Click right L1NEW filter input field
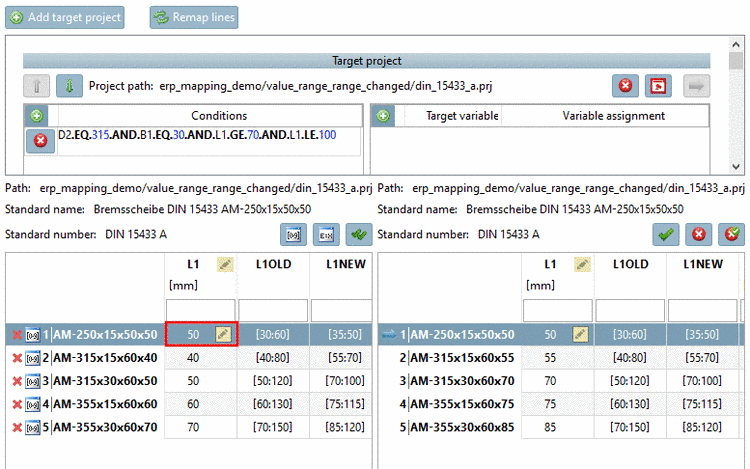Viewport: 750px width, 469px height. (x=702, y=310)
